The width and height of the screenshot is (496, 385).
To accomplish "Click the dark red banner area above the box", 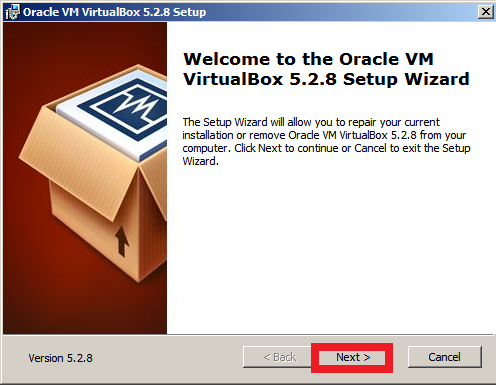I will (x=83, y=42).
